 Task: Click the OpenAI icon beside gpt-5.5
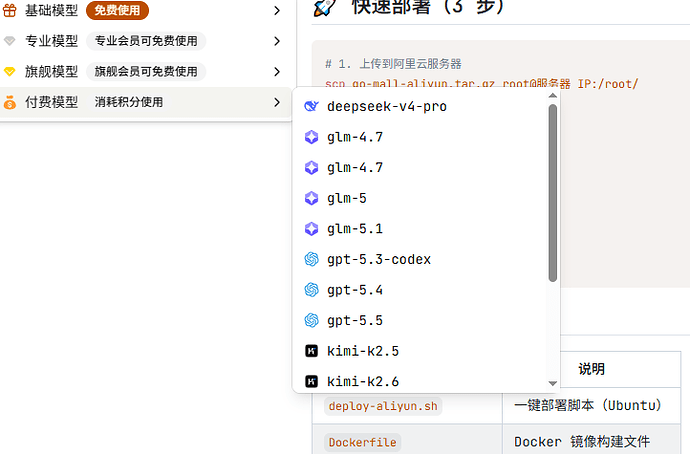pyautogui.click(x=312, y=320)
